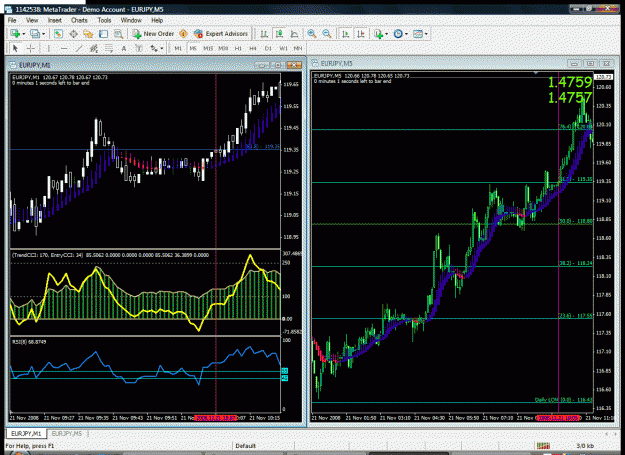Open the Strategy Tester icon
This screenshot has width=625, height=455.
[118, 34]
